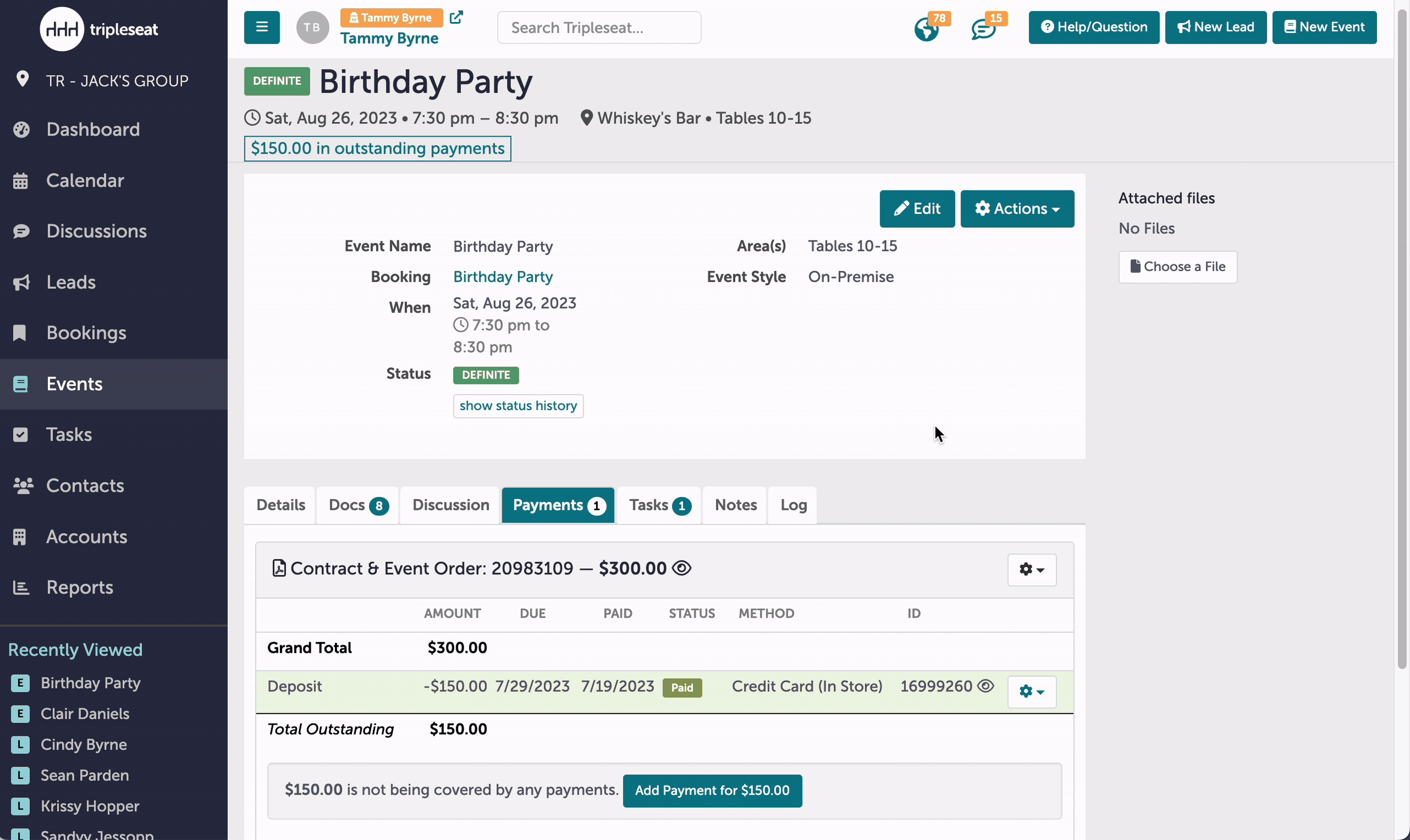The width and height of the screenshot is (1410, 840).
Task: Click the page vertical scrollbar
Action: coord(1402,340)
